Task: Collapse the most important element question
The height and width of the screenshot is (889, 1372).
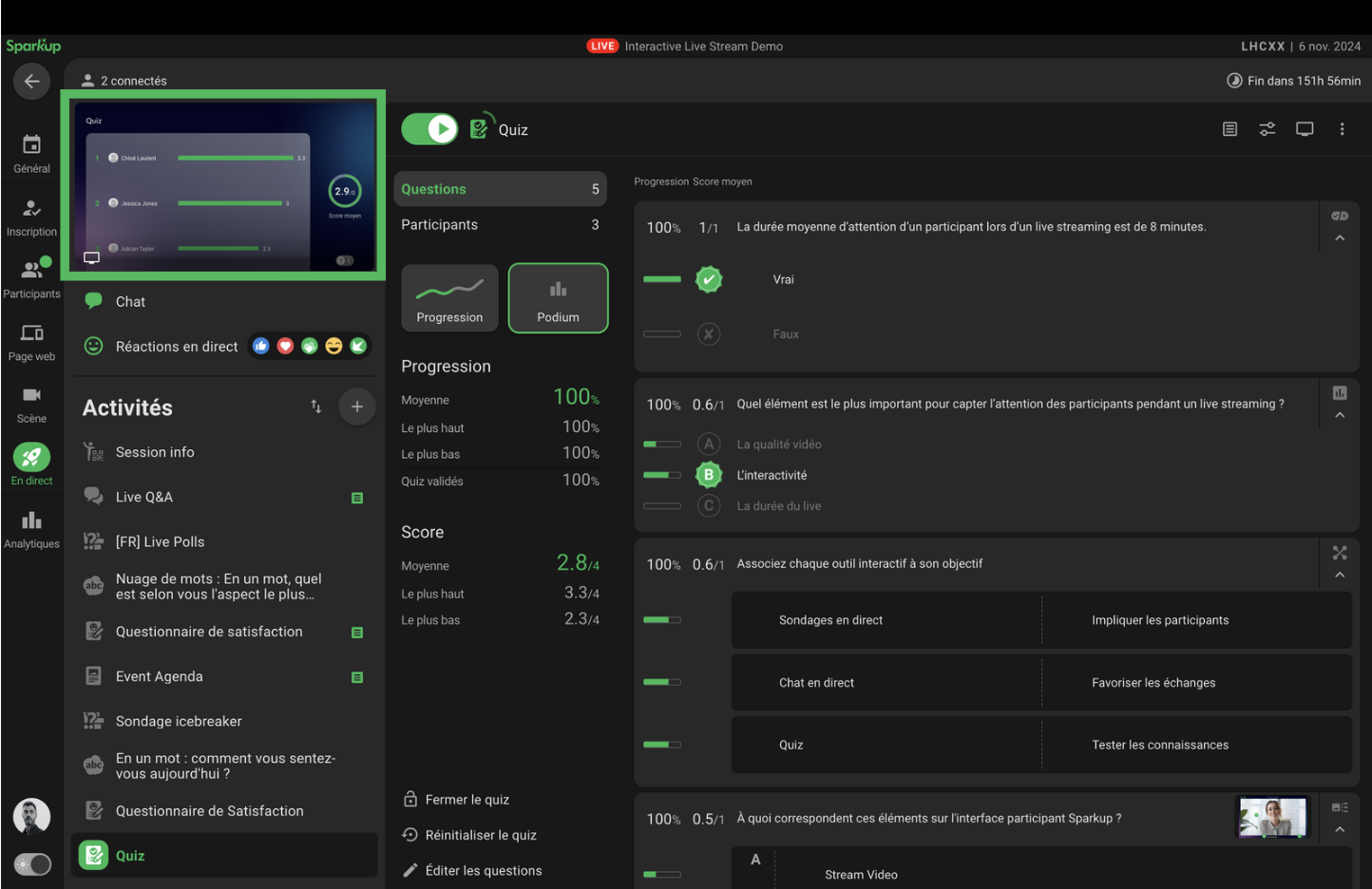Action: [1340, 416]
